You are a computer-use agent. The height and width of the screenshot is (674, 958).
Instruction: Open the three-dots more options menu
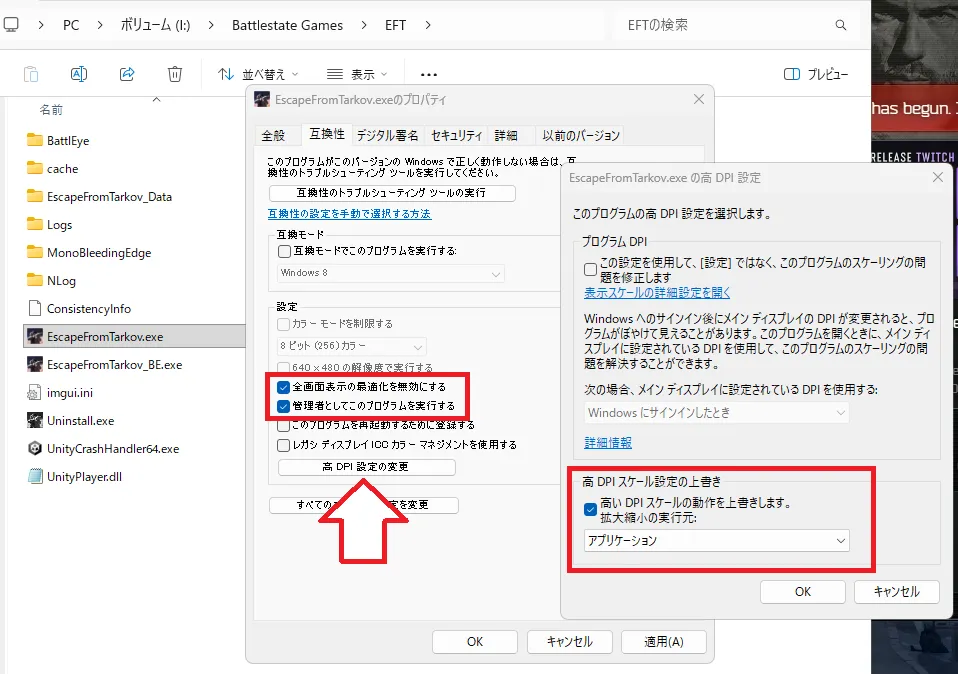point(429,74)
